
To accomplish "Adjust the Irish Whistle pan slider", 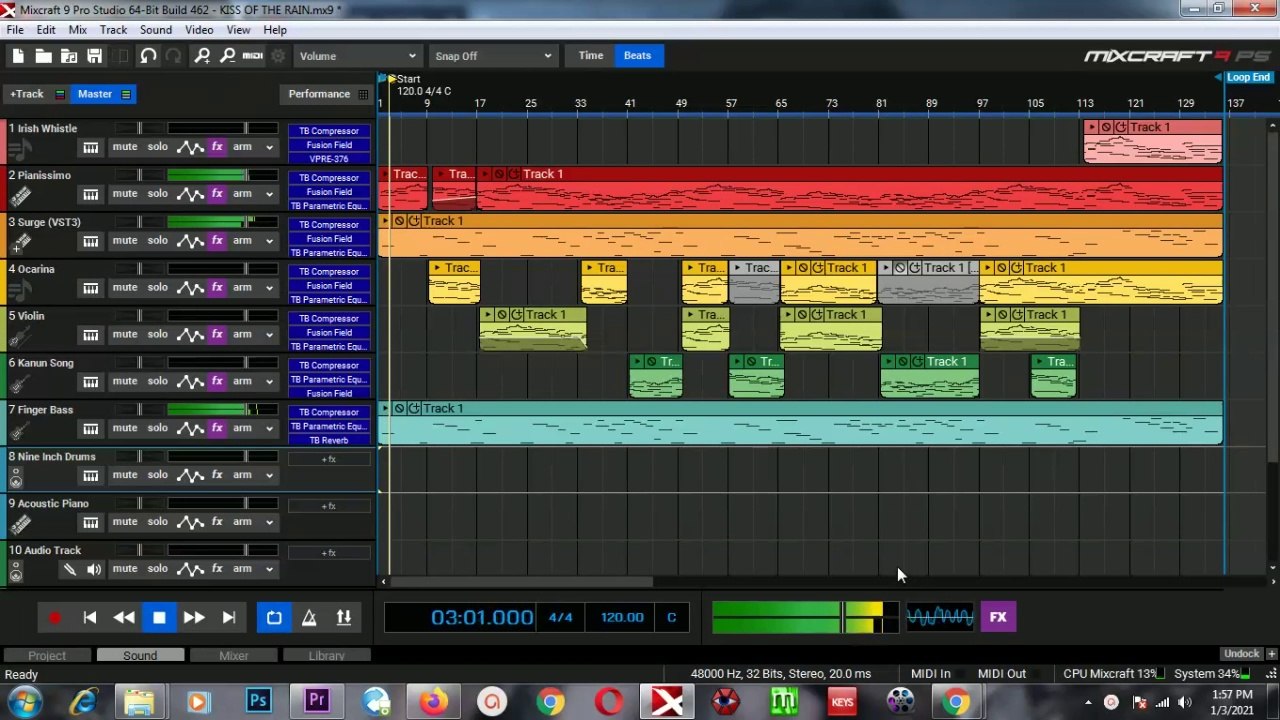I will (139, 128).
